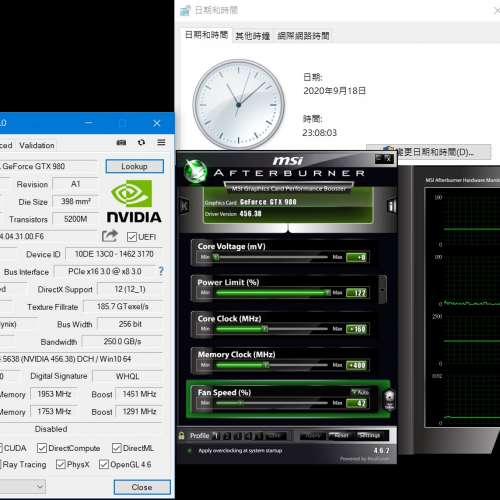Screen dimensions: 500x500
Task: Click 變更日期和時間 button
Action: point(429,152)
